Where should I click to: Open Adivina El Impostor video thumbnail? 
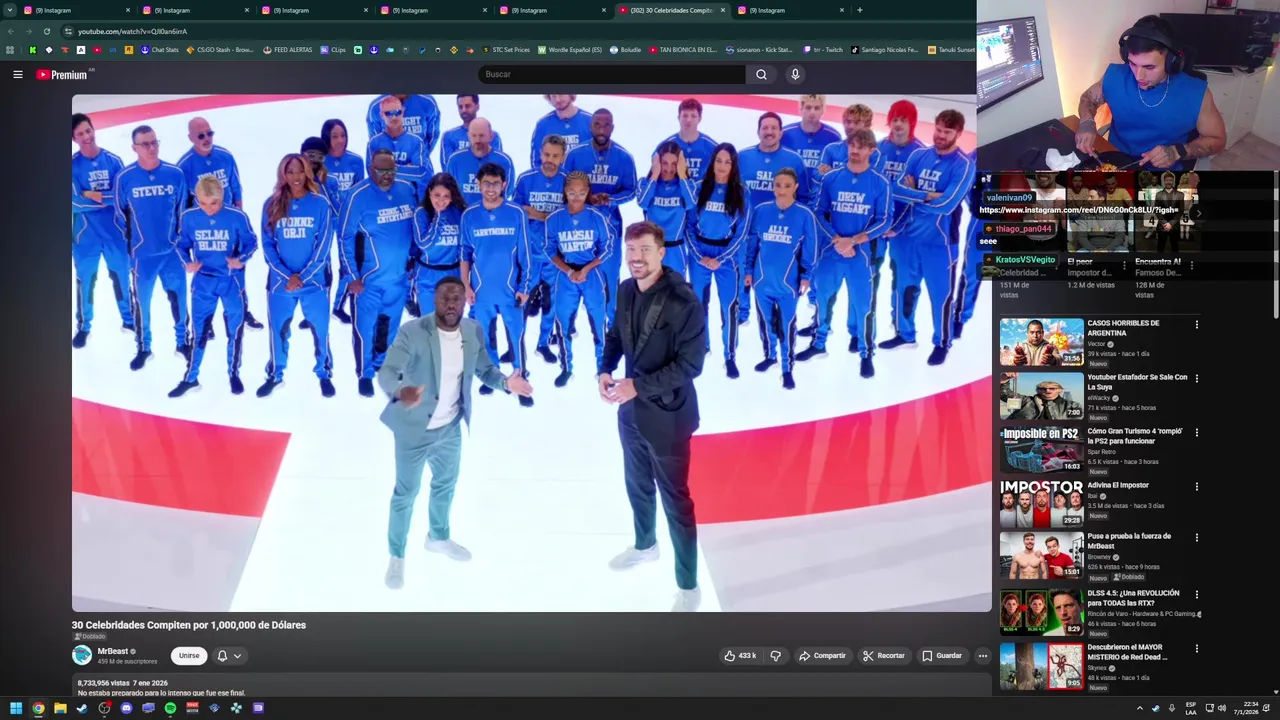pos(1042,504)
